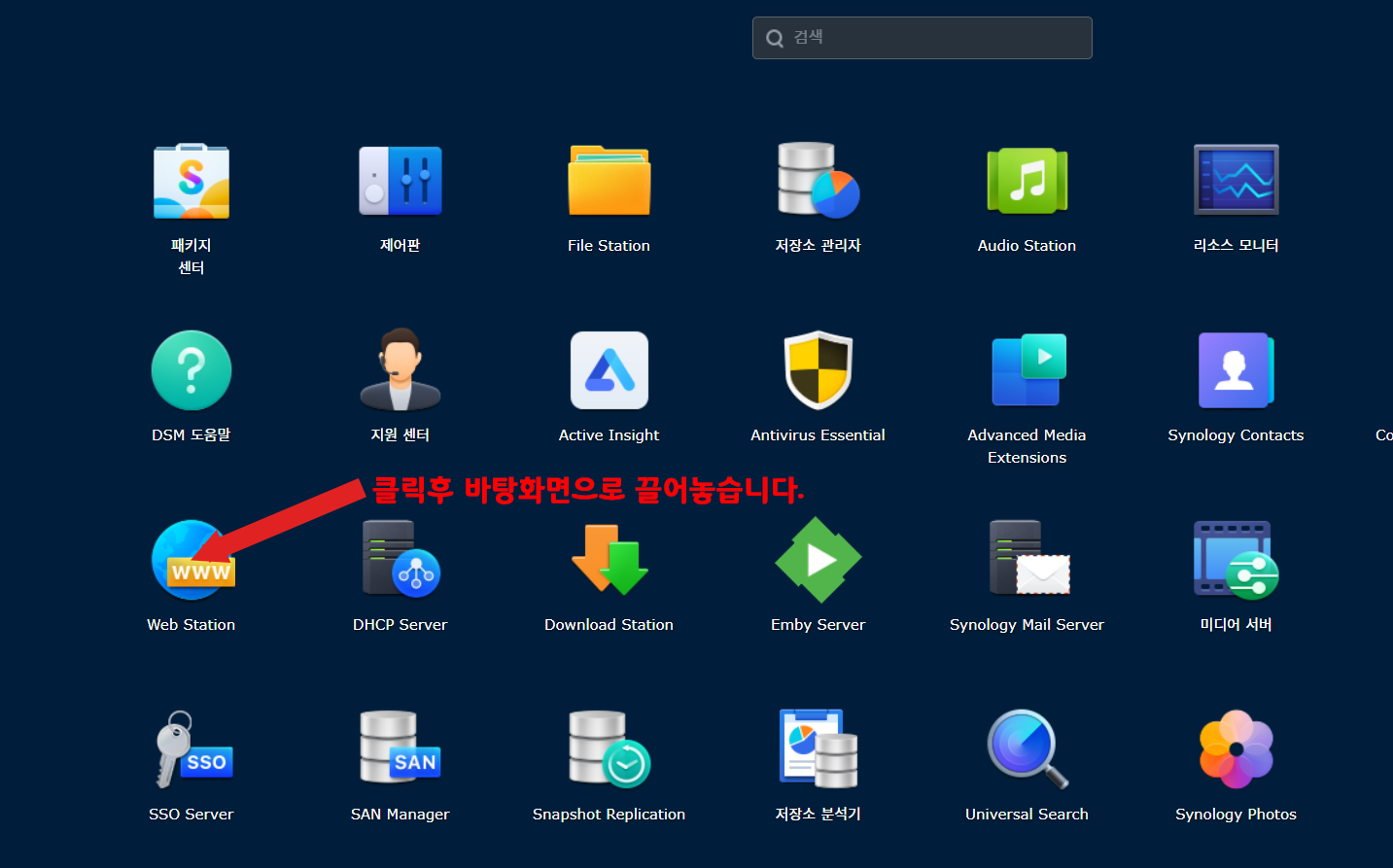The height and width of the screenshot is (868, 1393).
Task: Click the "Synology Contacts" label text
Action: pos(1236,435)
